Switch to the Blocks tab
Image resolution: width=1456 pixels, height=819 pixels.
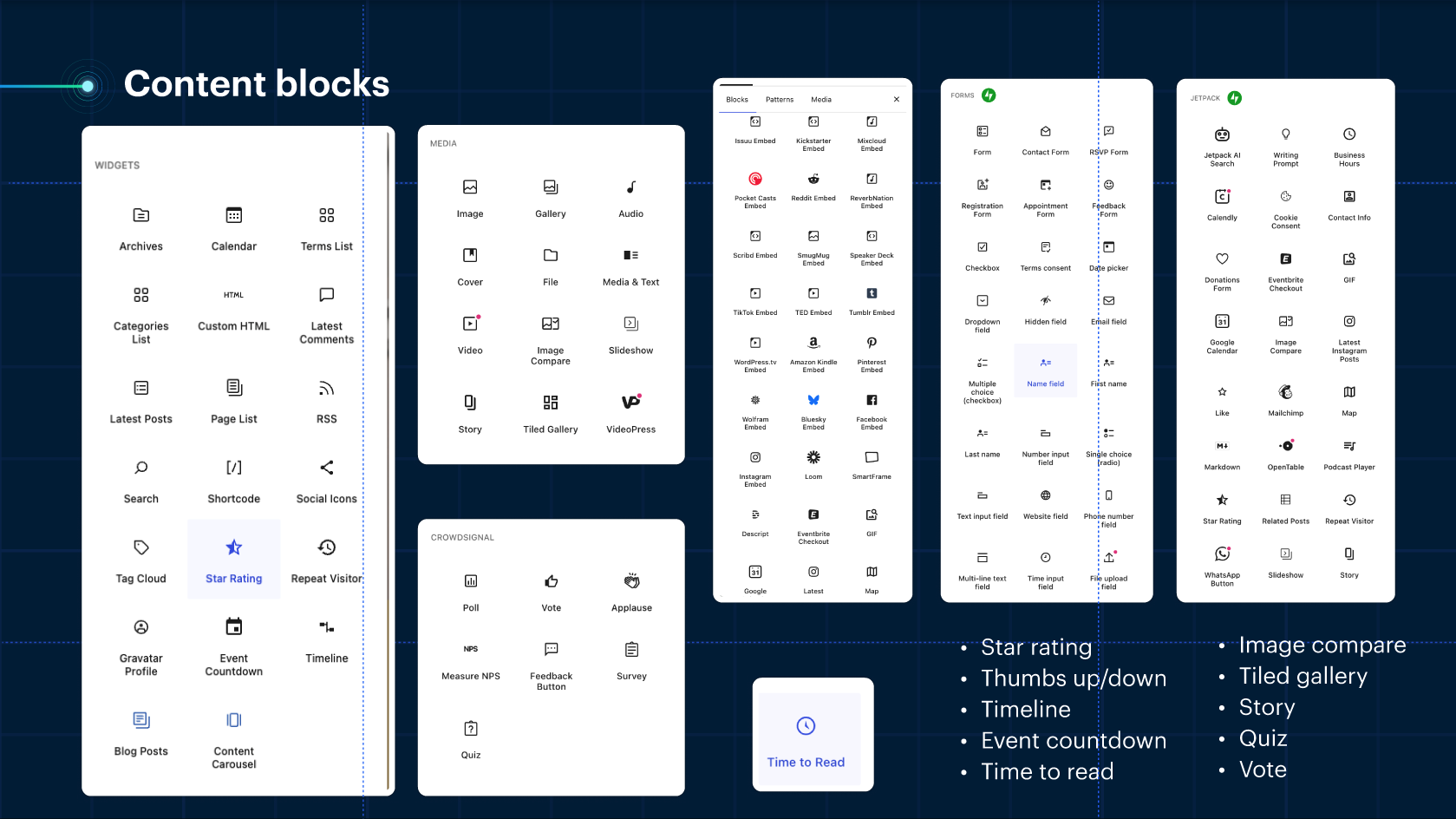[x=737, y=100]
